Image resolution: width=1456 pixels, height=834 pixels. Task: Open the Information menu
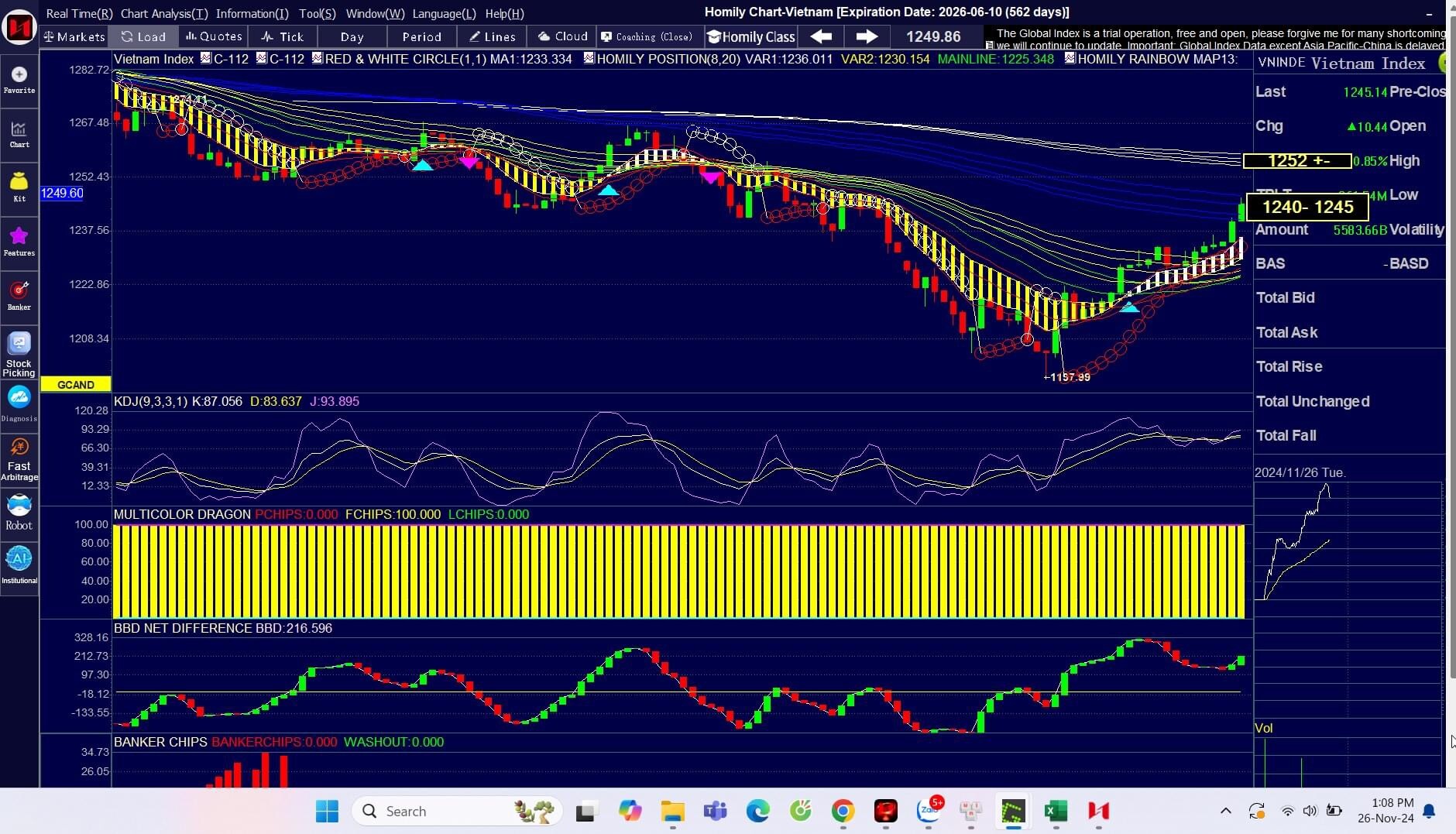(x=252, y=13)
